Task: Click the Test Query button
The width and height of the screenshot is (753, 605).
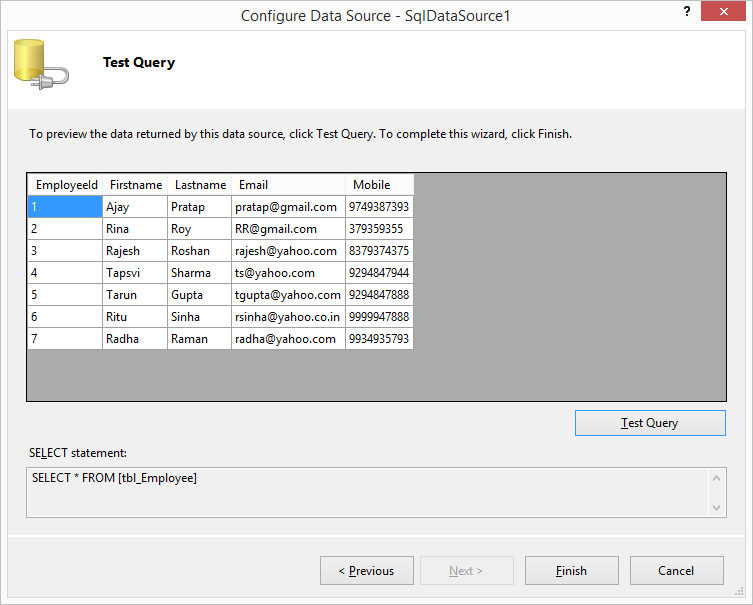Action: point(650,423)
